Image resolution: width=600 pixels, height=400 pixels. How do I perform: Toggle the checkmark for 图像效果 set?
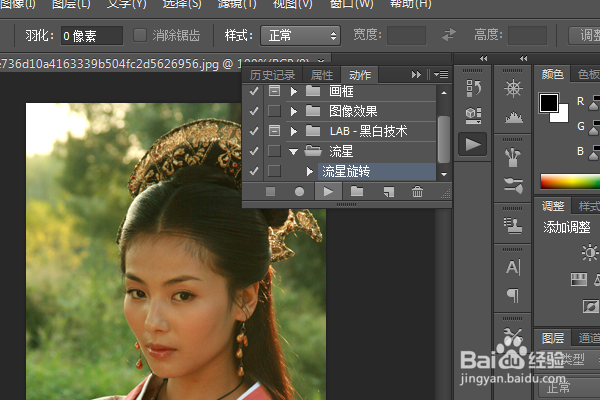click(254, 111)
